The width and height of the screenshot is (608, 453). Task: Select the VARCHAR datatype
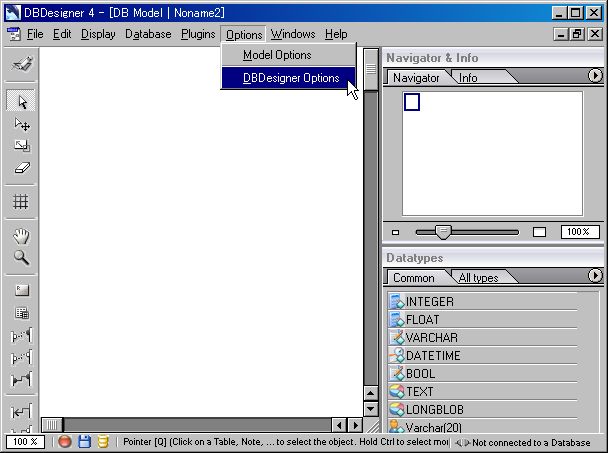pyautogui.click(x=482, y=337)
